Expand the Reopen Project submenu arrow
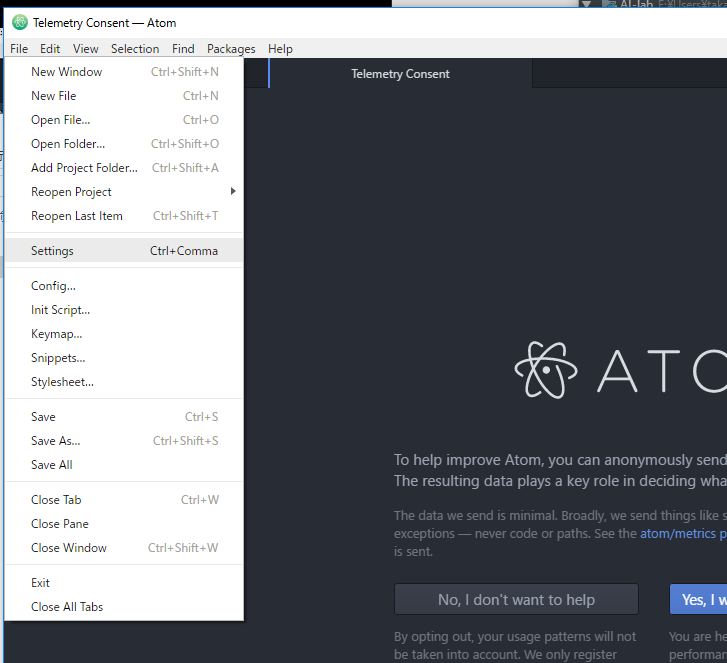727x663 pixels. [x=233, y=191]
